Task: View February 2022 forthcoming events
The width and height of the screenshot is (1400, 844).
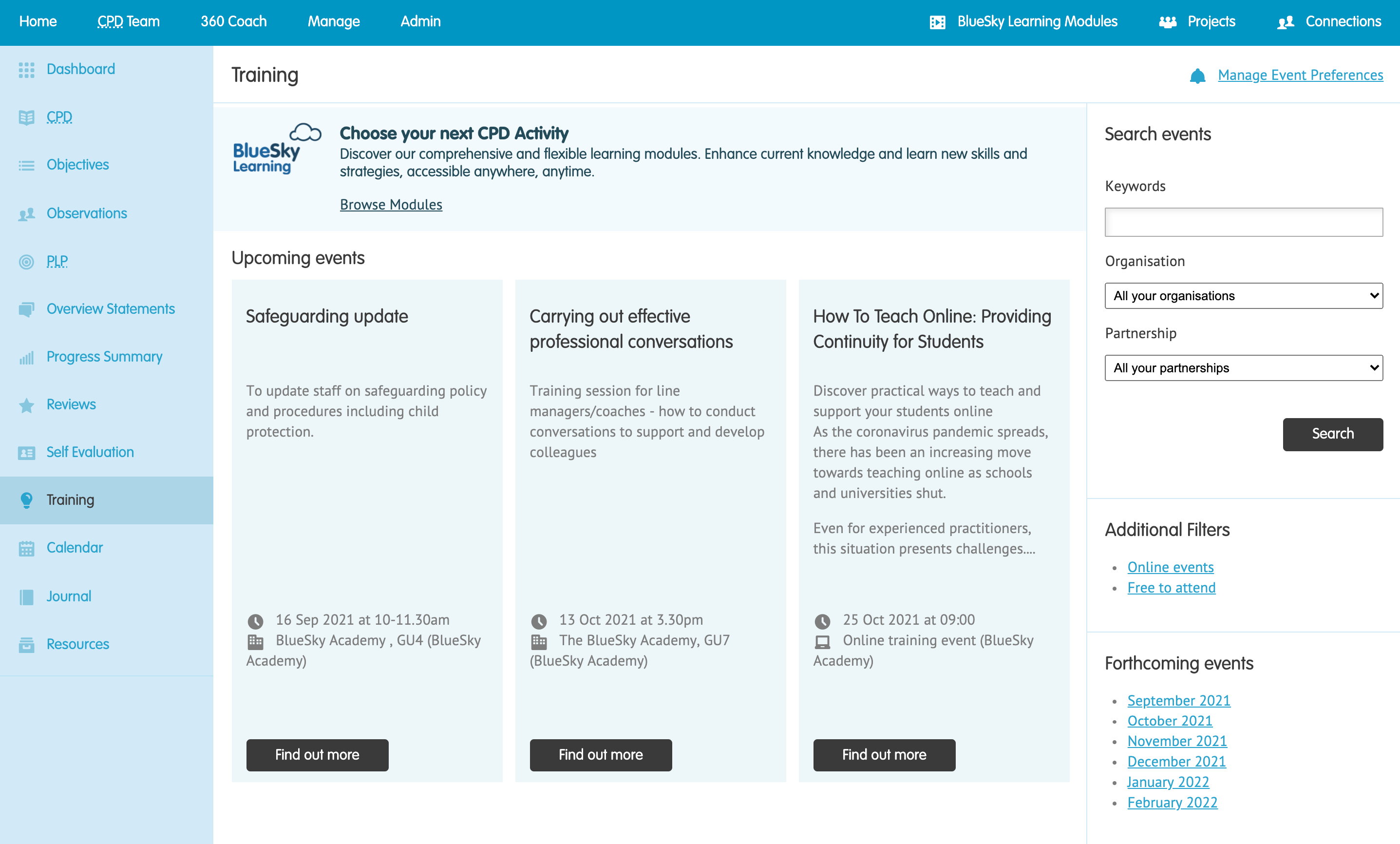Action: pos(1173,803)
